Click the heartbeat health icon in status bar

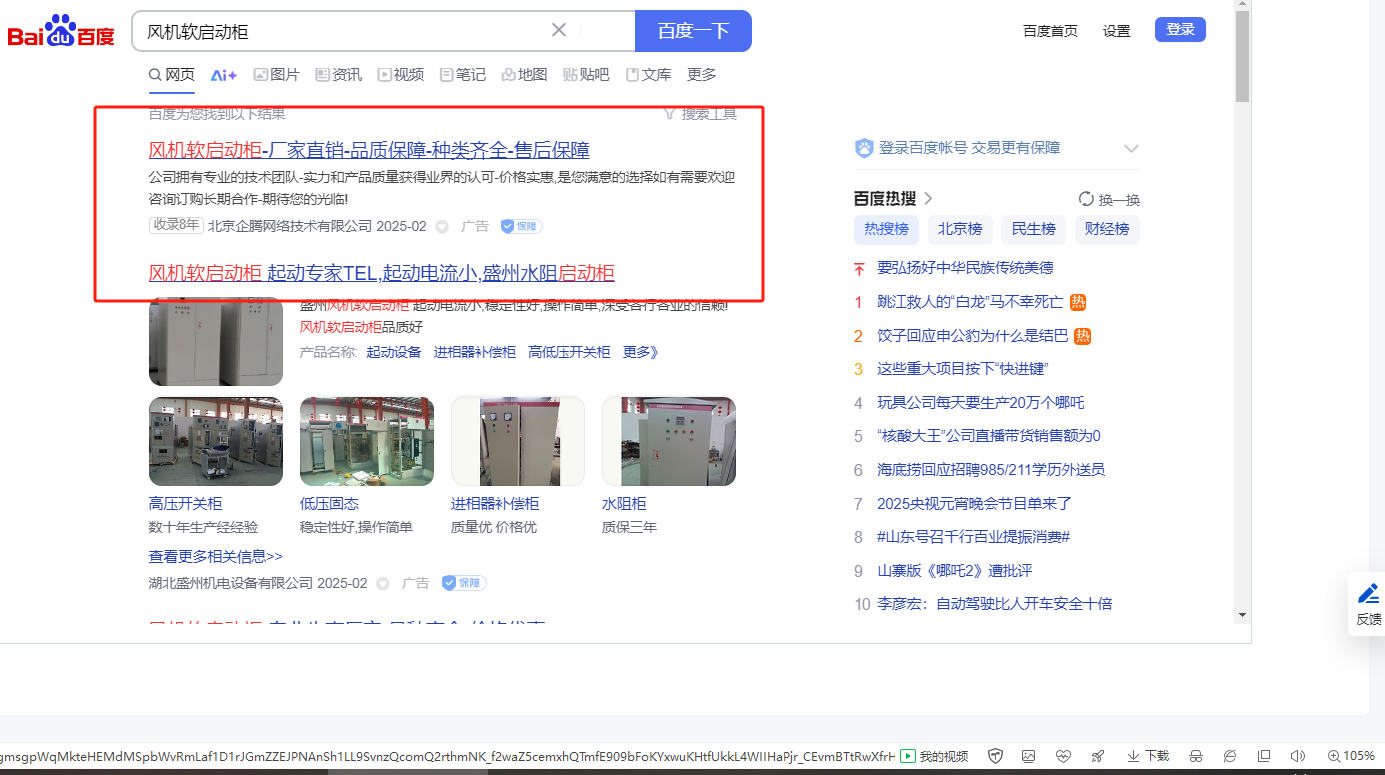[1063, 756]
